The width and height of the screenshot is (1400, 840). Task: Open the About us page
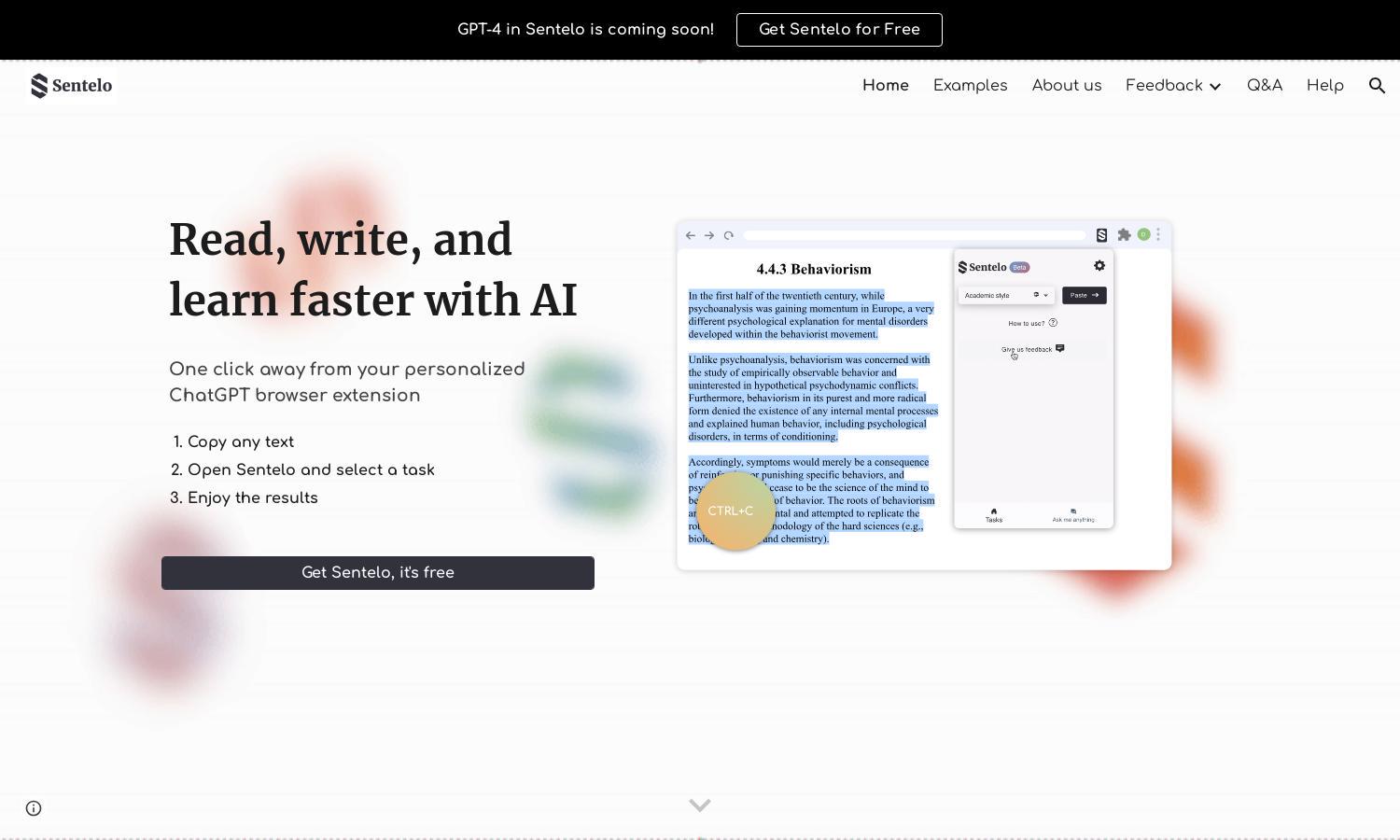pyautogui.click(x=1067, y=86)
